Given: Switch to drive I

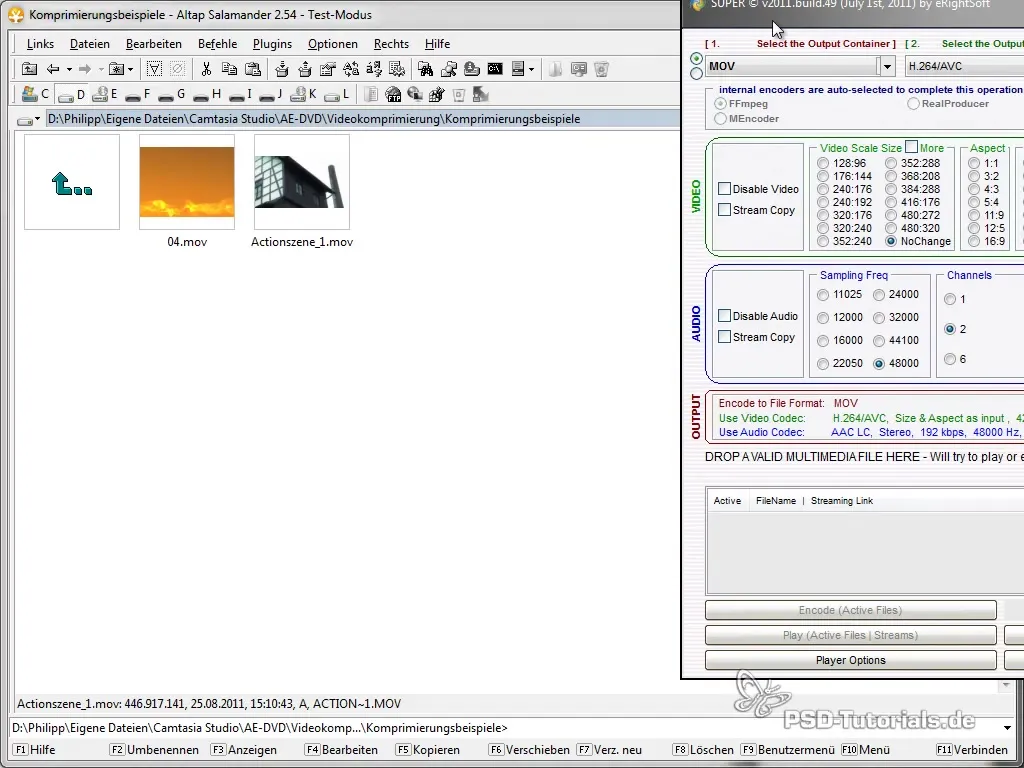Looking at the screenshot, I should pyautogui.click(x=240, y=94).
